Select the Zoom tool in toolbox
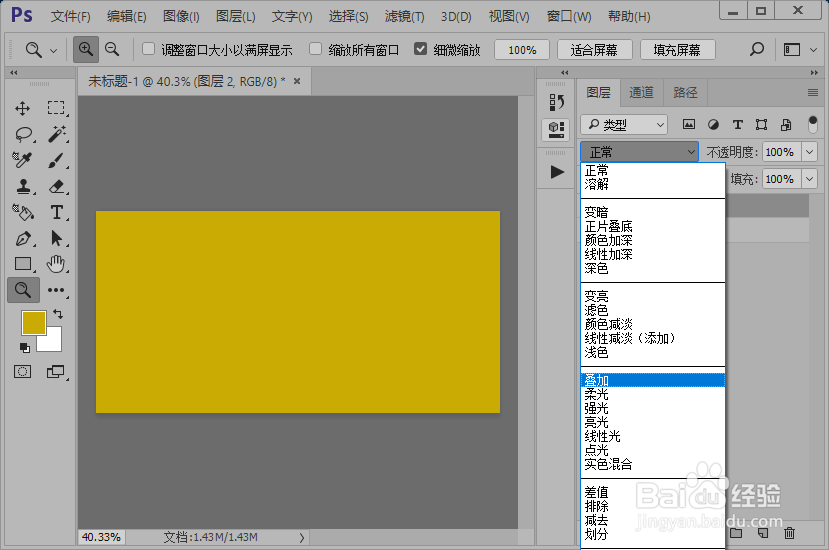Viewport: 829px width, 550px height. coord(23,290)
